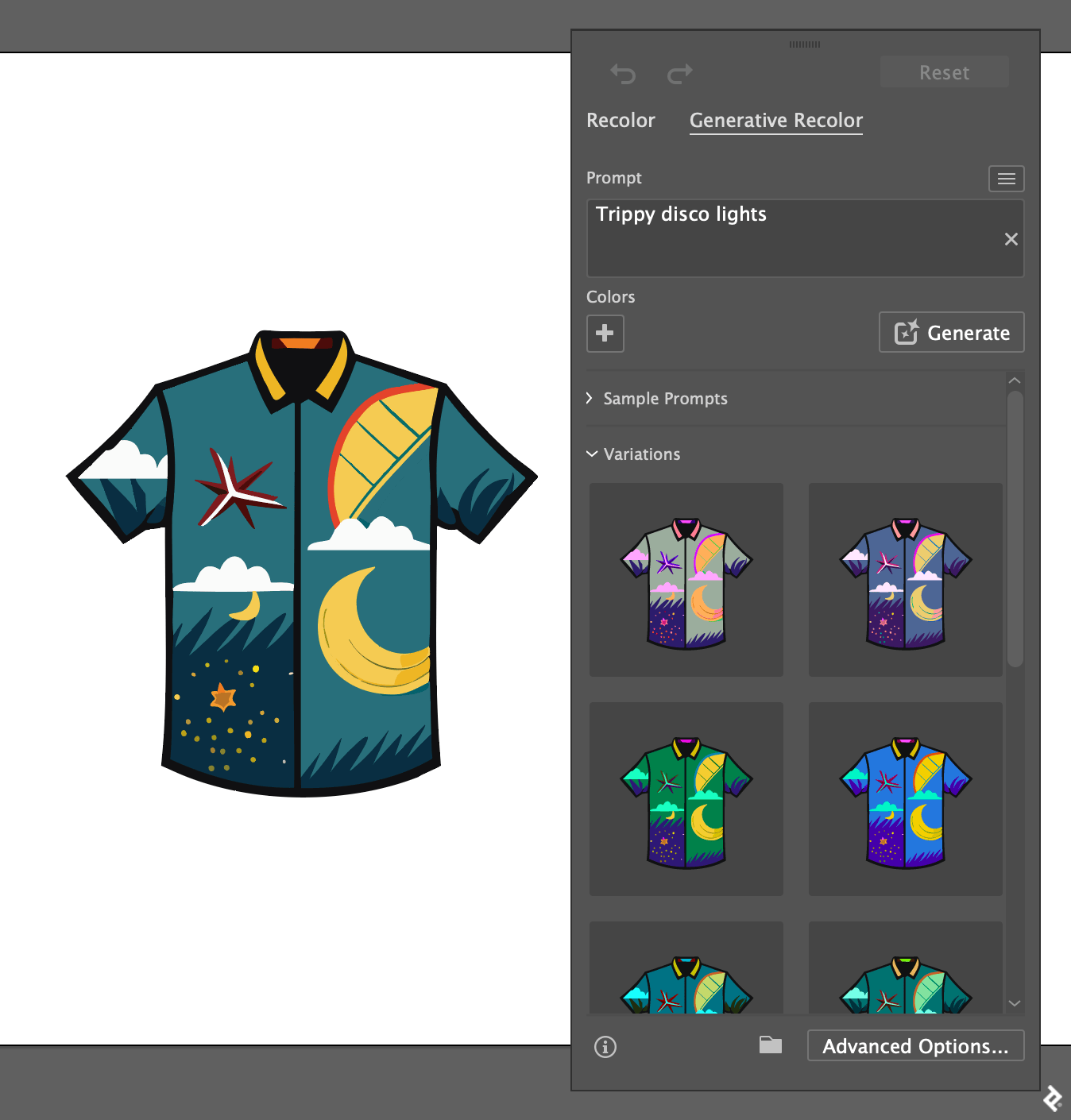The image size is (1071, 1120).
Task: Add a color with the plus button
Action: coord(605,333)
